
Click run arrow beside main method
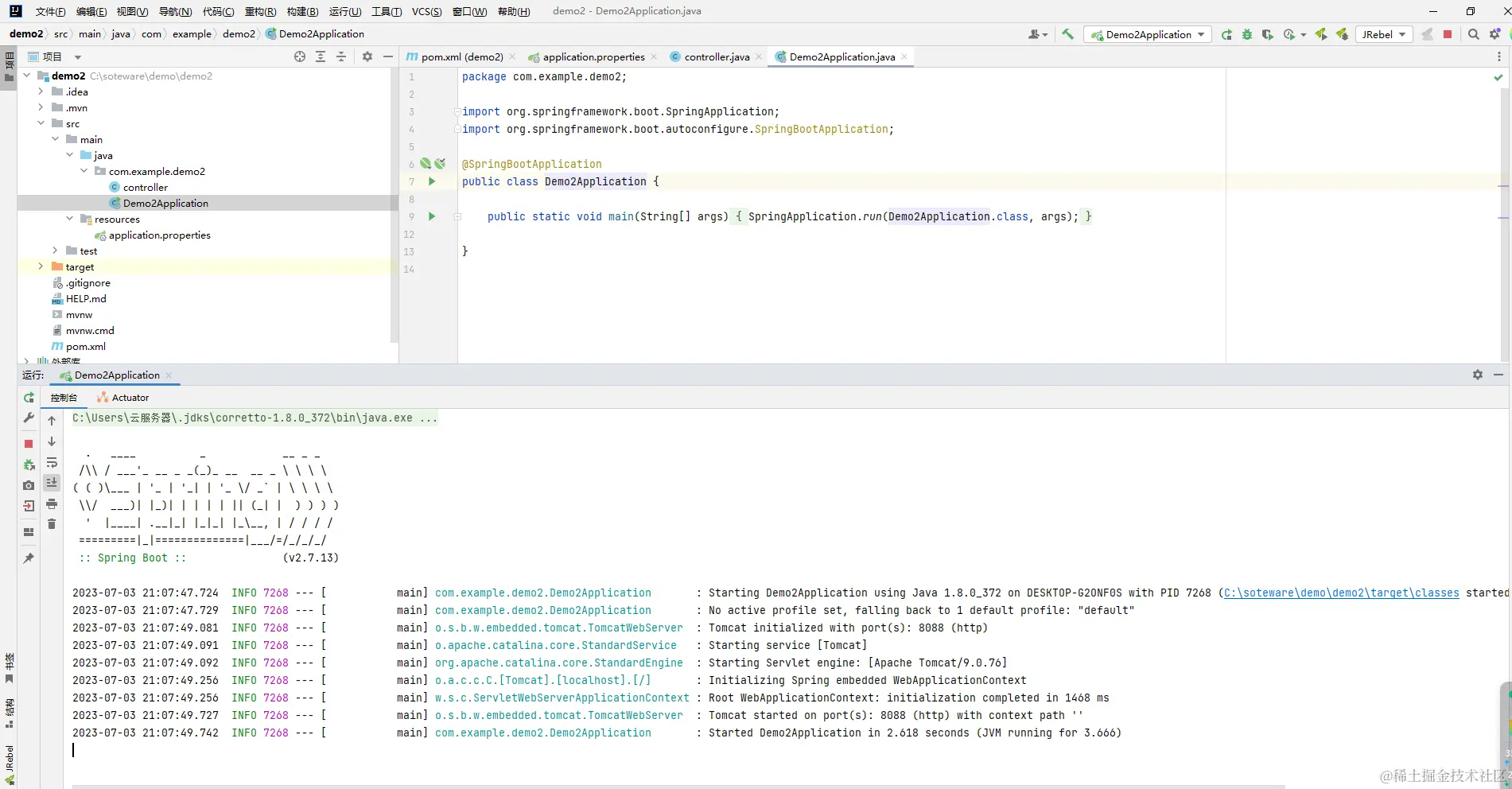432,216
